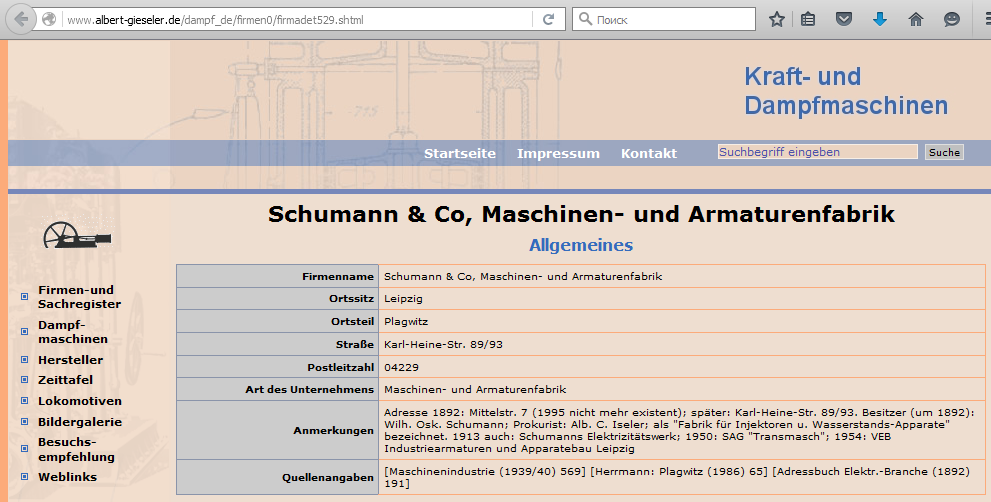Screen dimensions: 991x502
Task: Click the Kraft- und Dampfmaschinen site title
Action: coord(846,90)
